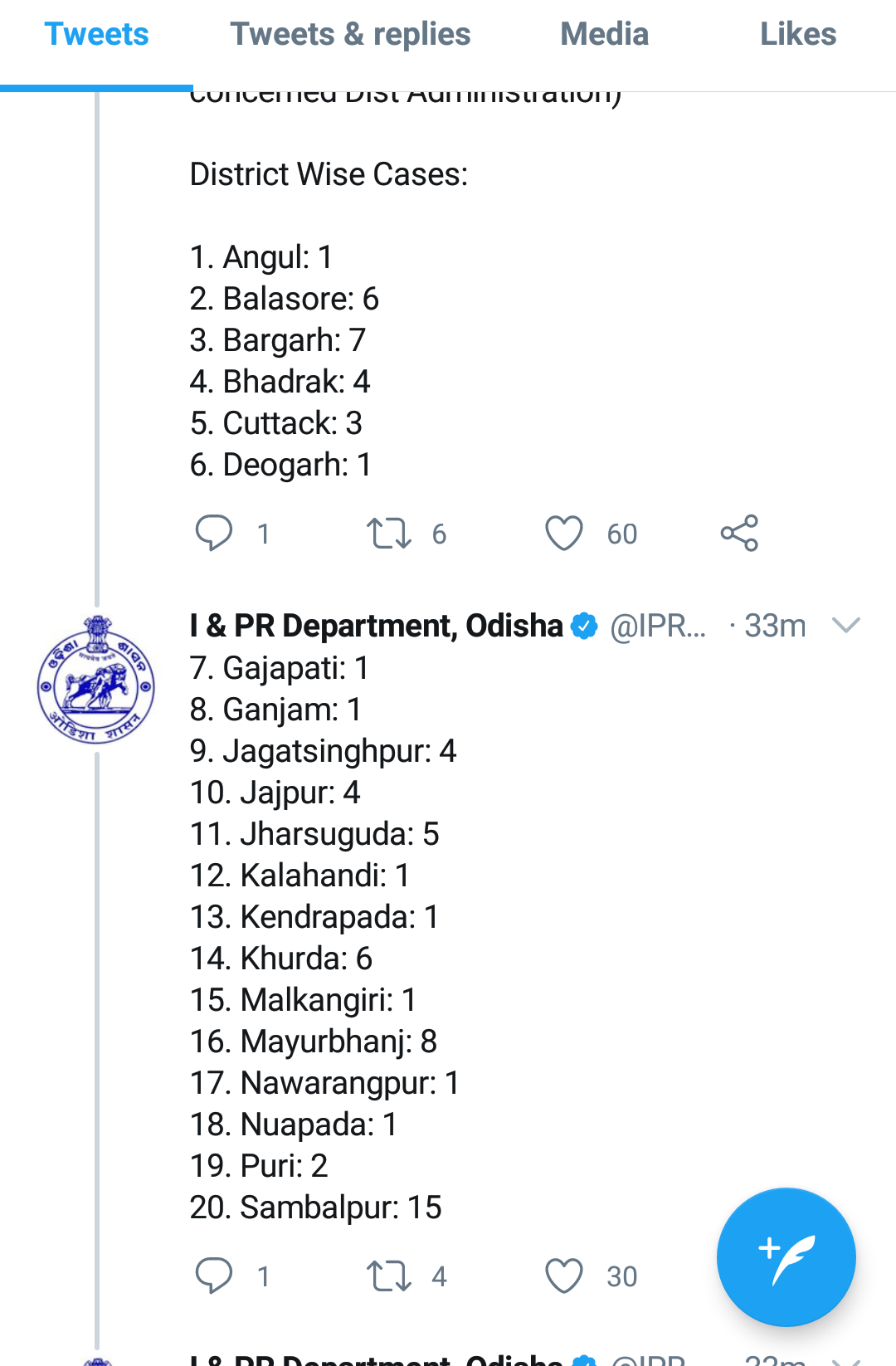The image size is (896, 1366).
Task: Open I & PR Department Odisha profile picture
Action: pos(96,679)
